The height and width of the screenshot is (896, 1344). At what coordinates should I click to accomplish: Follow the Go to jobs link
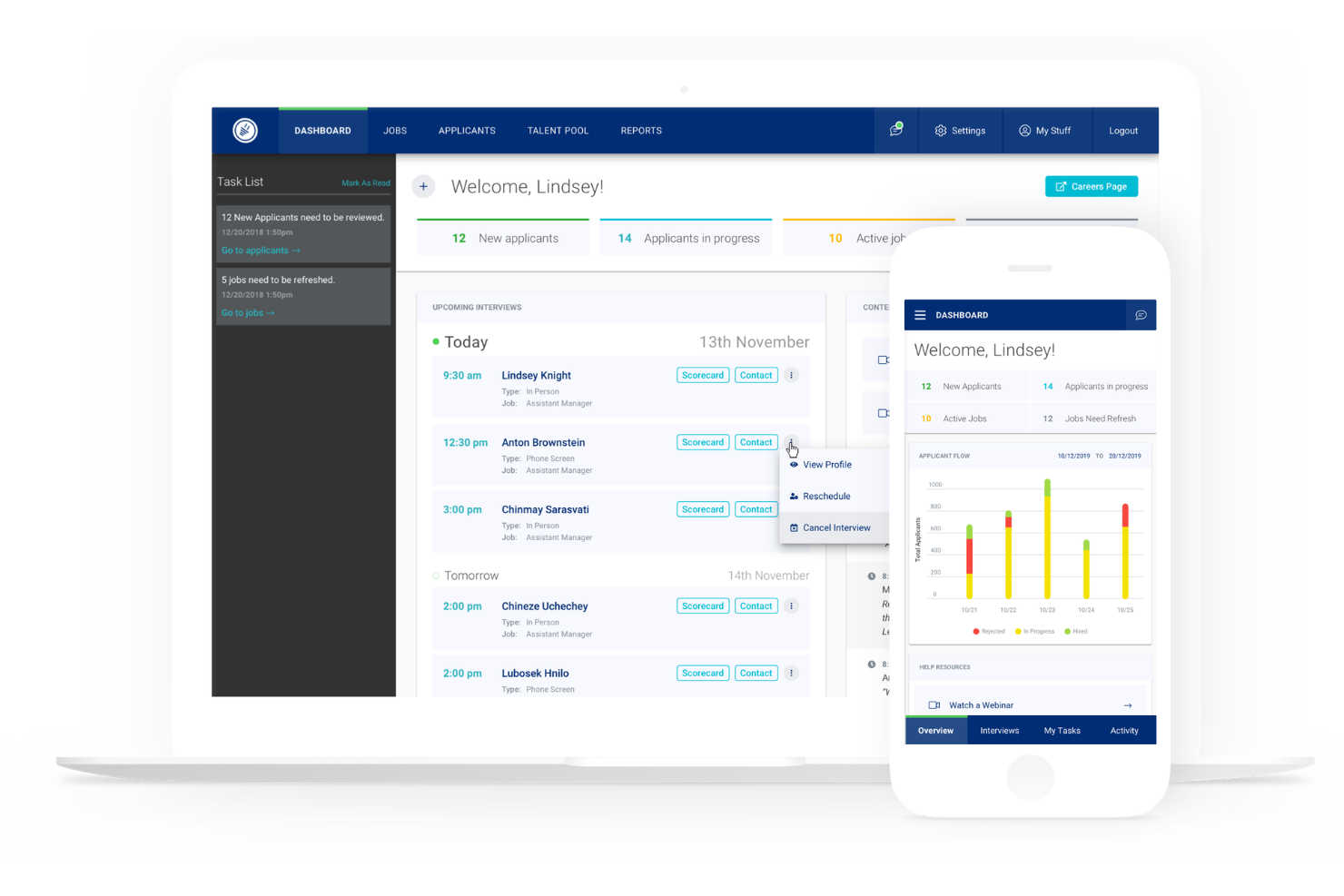click(248, 313)
